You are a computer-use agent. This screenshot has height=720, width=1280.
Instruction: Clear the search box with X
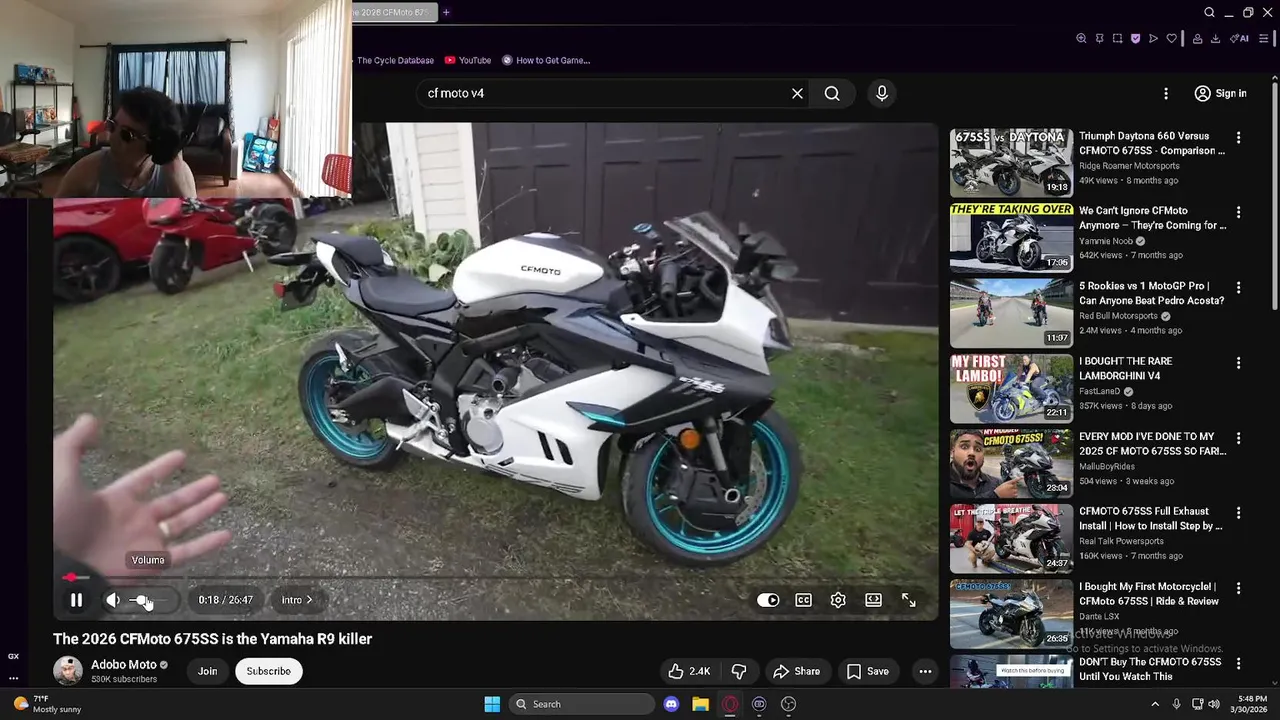click(797, 93)
